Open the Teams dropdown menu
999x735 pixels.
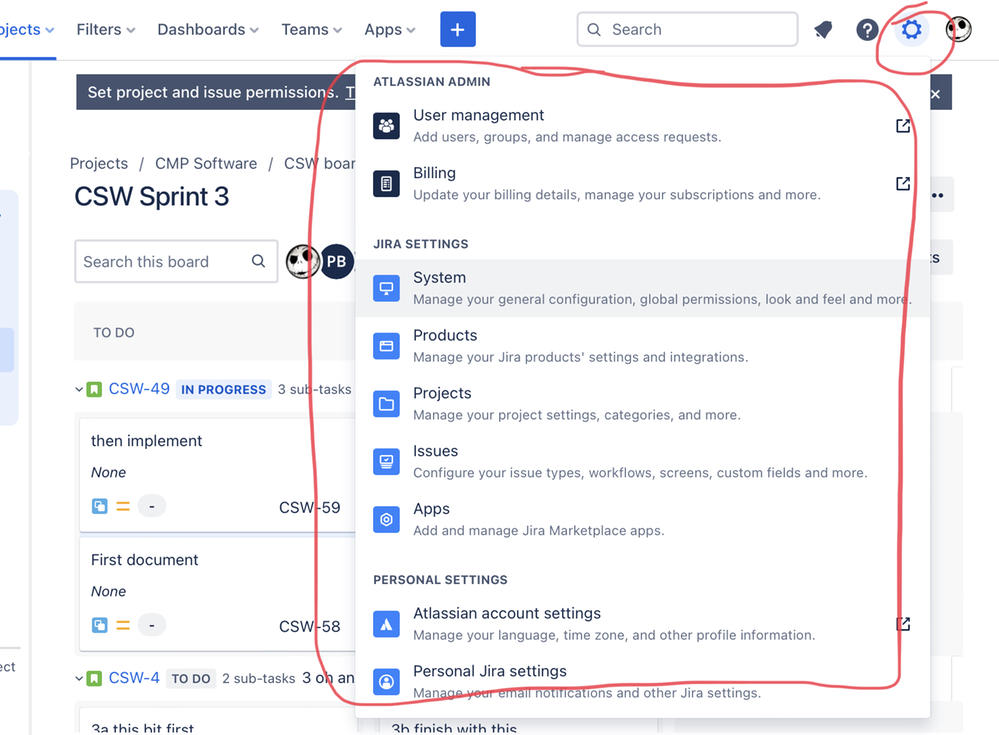click(x=312, y=29)
